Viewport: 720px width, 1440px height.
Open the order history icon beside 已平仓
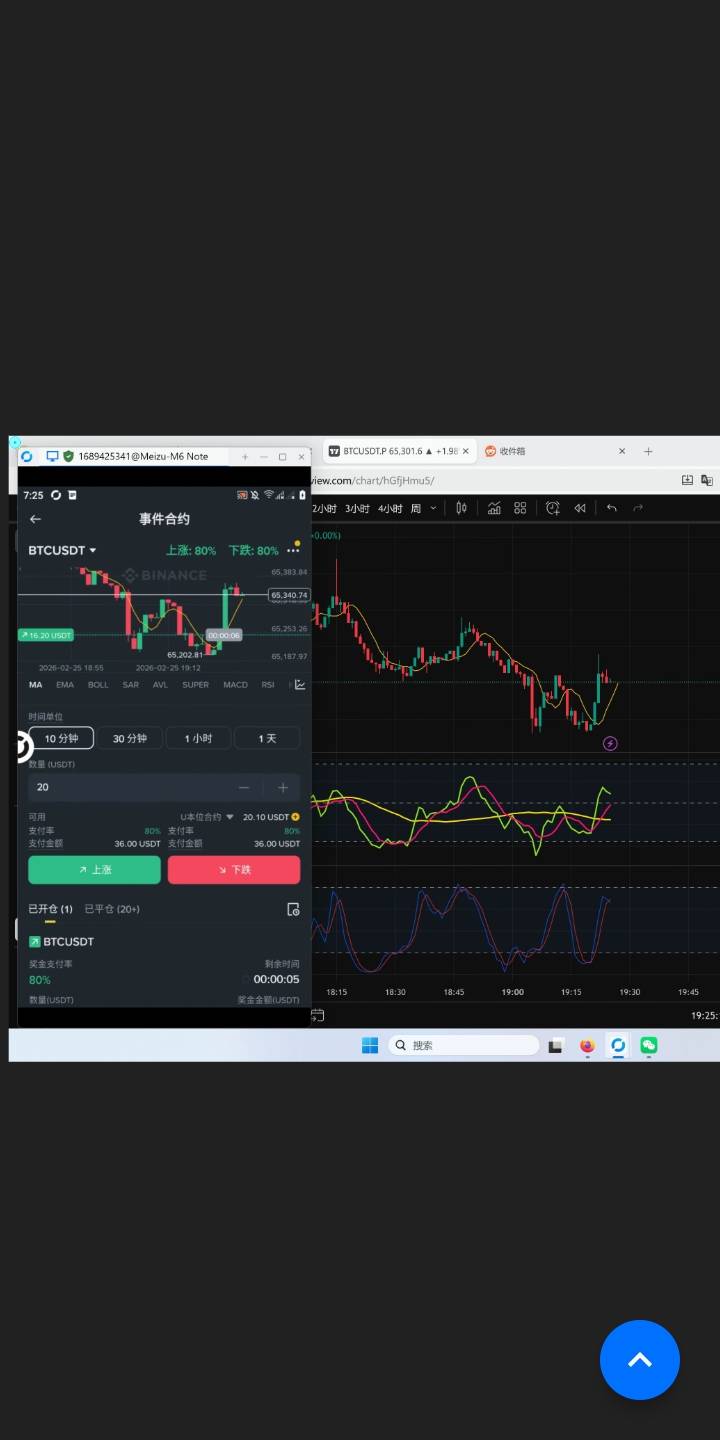click(293, 909)
